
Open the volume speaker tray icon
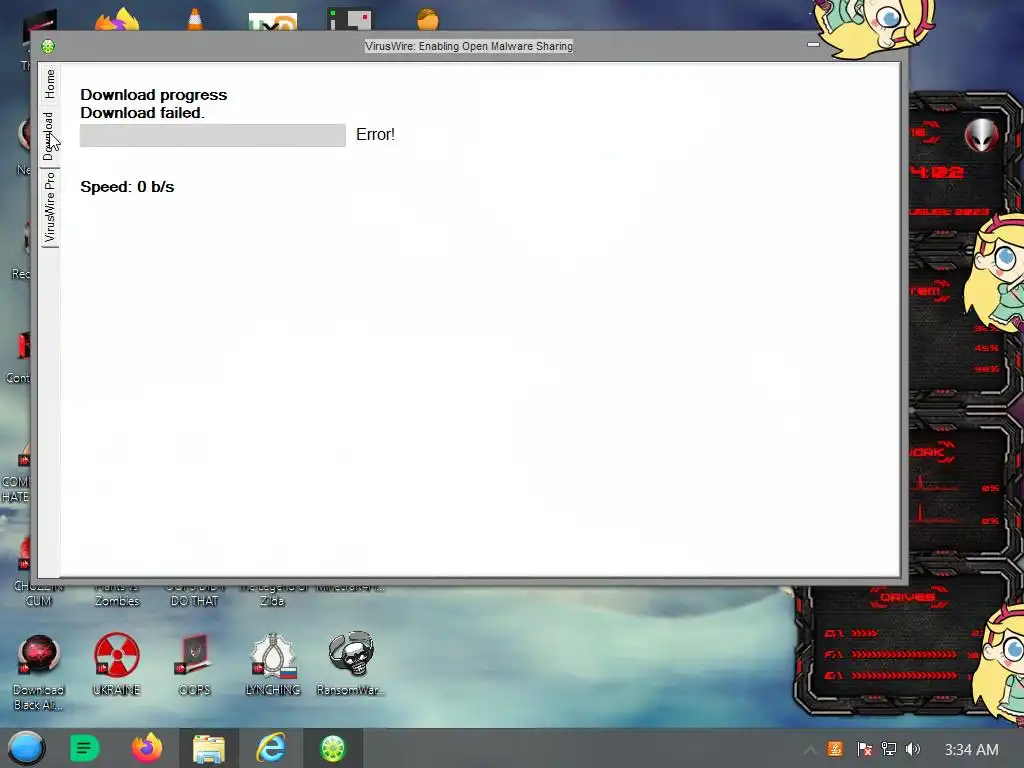point(913,749)
